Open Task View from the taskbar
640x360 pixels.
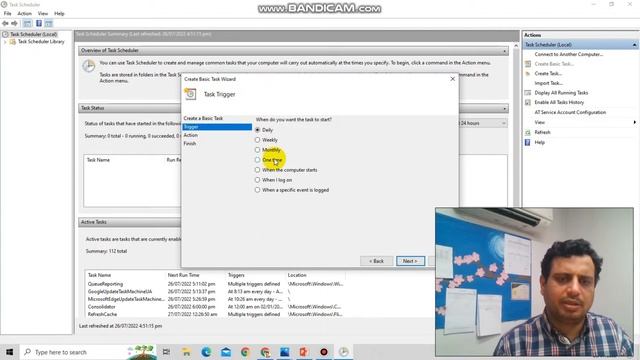166,352
